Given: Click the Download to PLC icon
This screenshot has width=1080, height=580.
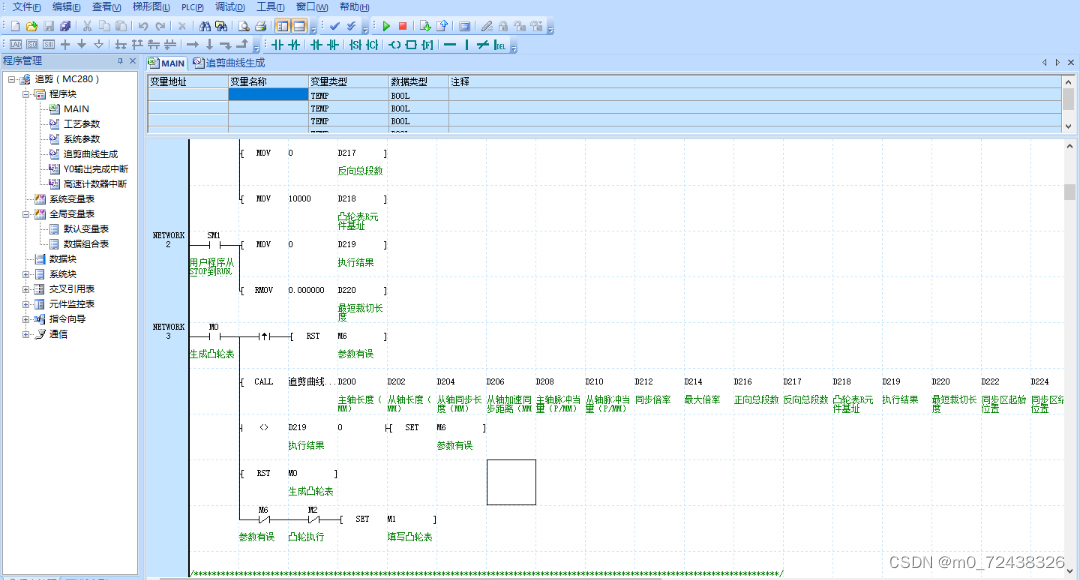Looking at the screenshot, I should tap(425, 26).
